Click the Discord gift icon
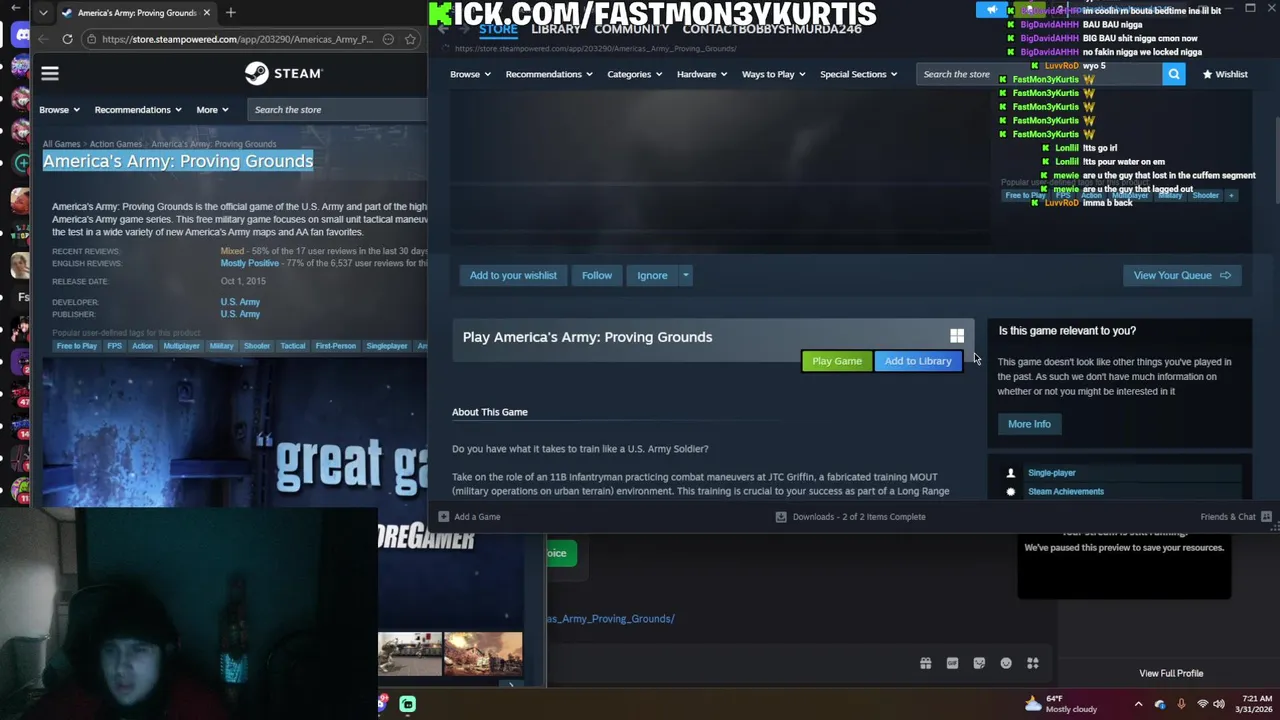The width and height of the screenshot is (1280, 720). pyautogui.click(x=925, y=663)
